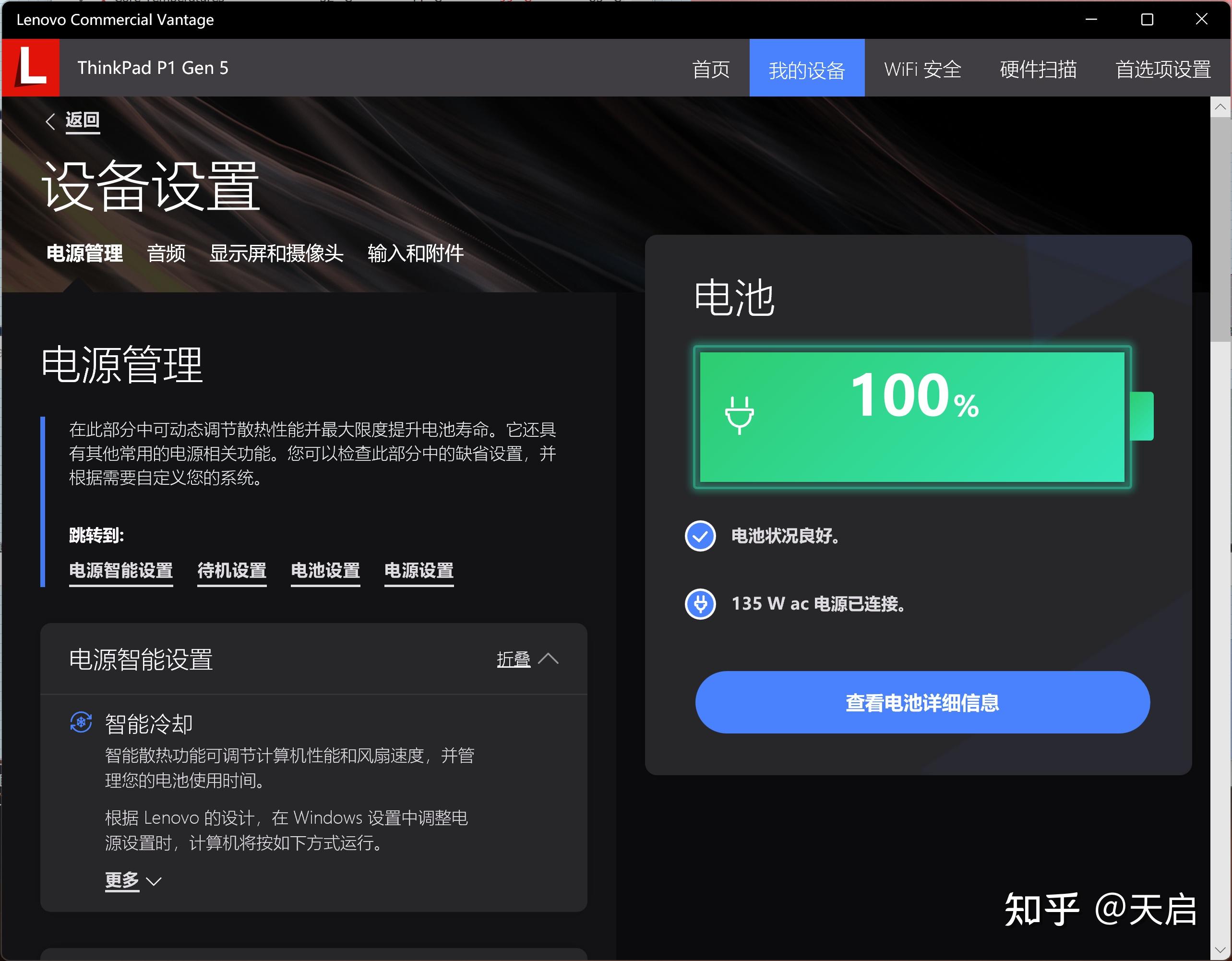Click the Lenovo Commercial Vantage window title

(115, 20)
